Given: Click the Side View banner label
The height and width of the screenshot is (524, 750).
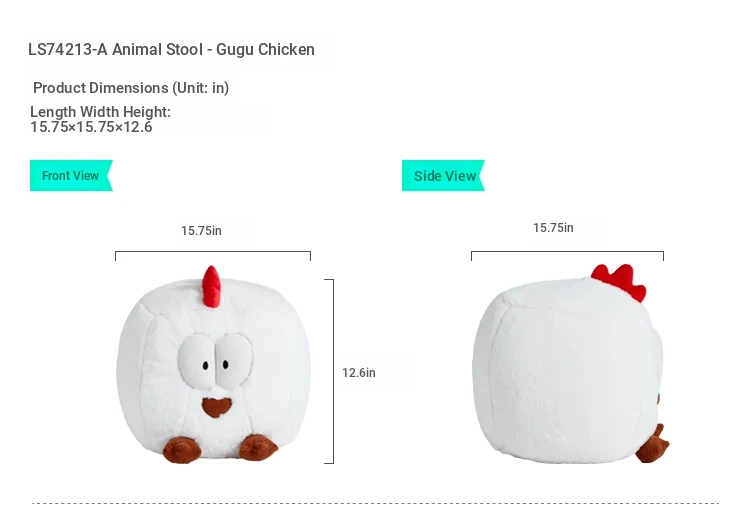Looking at the screenshot, I should pos(443,175).
